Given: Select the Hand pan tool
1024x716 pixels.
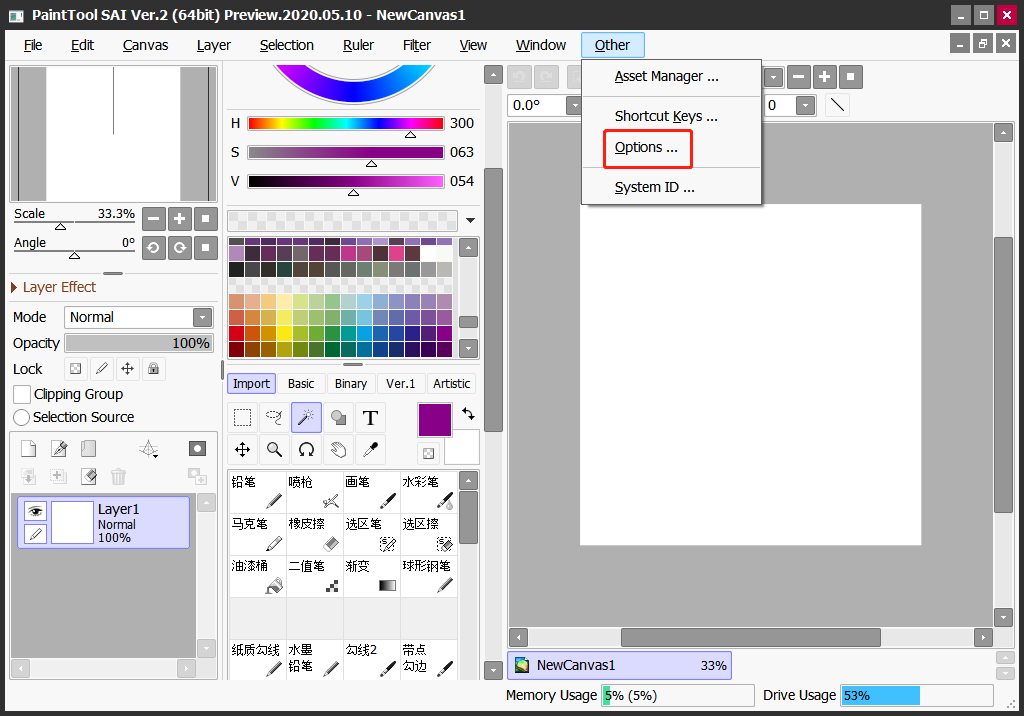Looking at the screenshot, I should (x=338, y=449).
